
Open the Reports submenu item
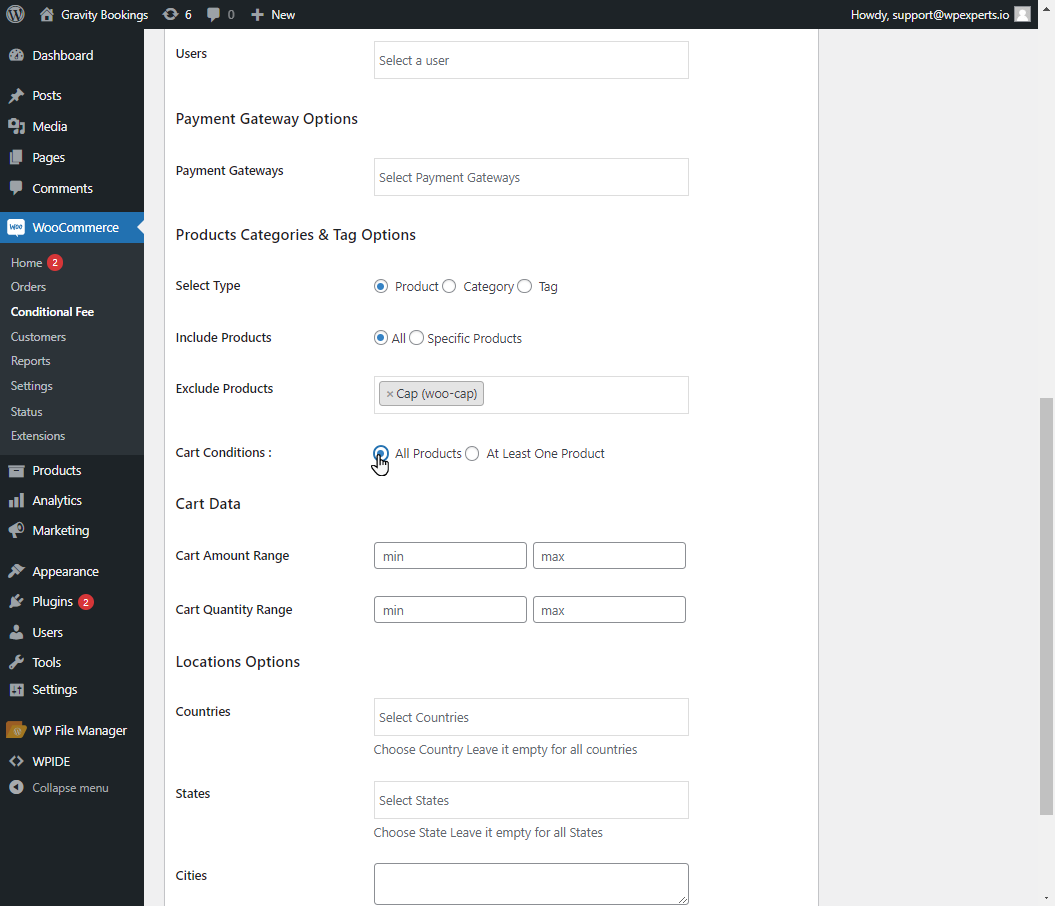[30, 361]
